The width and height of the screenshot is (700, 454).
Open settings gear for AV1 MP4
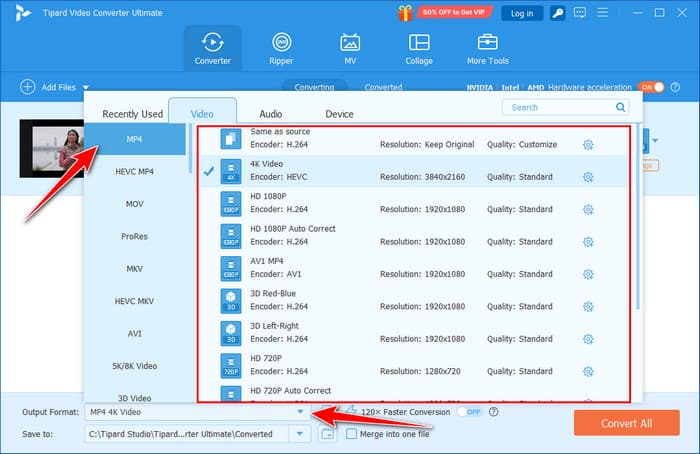(x=588, y=274)
